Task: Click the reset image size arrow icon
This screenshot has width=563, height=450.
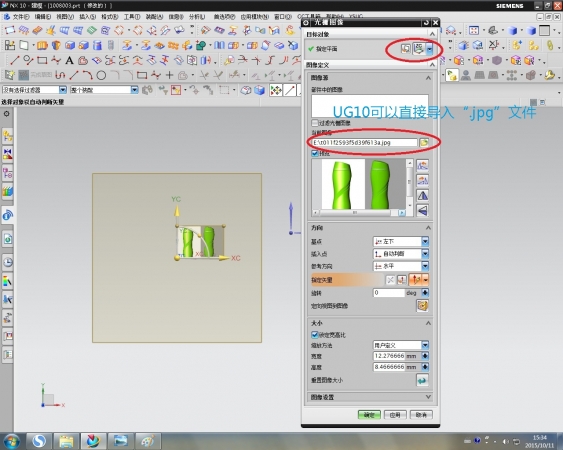Action: (422, 380)
